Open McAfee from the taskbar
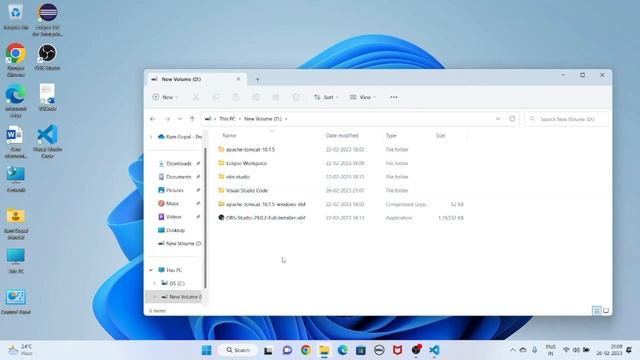The image size is (640, 360). coord(398,350)
